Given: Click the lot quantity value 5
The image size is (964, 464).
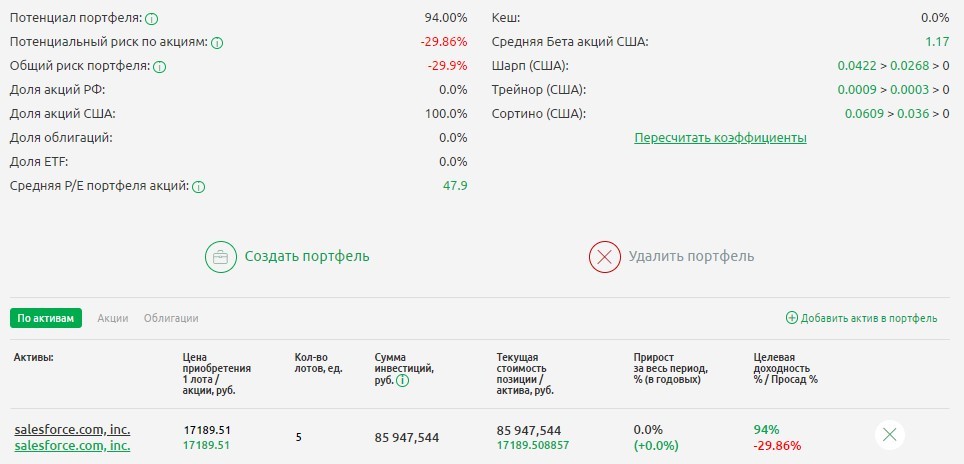Looking at the screenshot, I should (300, 437).
